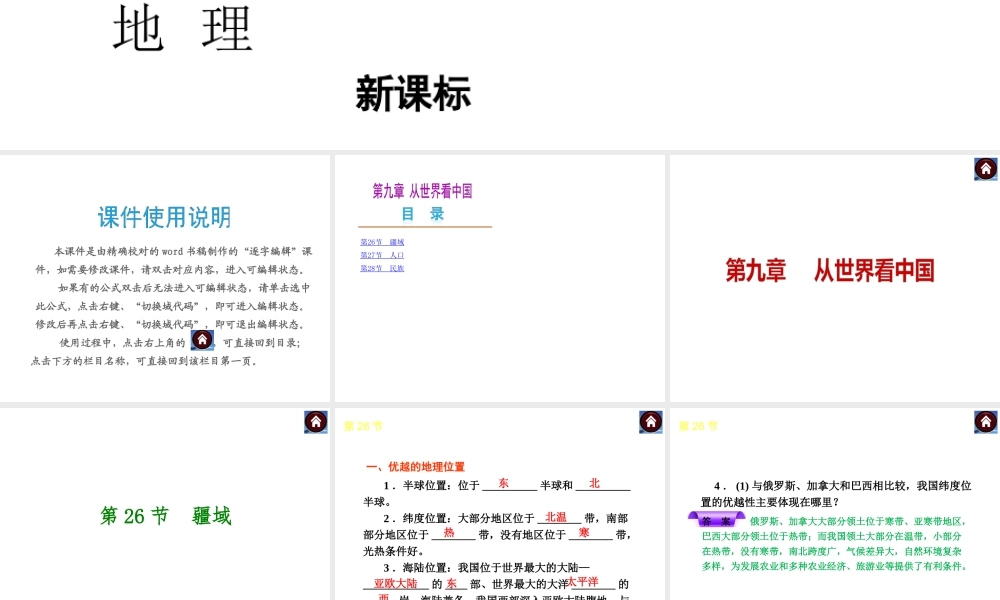Select the 课件使用说明 slide heading
This screenshot has width=1000, height=600.
click(x=165, y=217)
